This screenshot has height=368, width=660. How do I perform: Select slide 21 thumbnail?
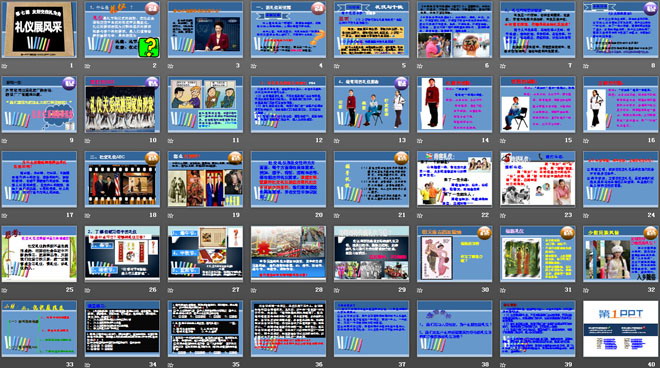(371, 179)
